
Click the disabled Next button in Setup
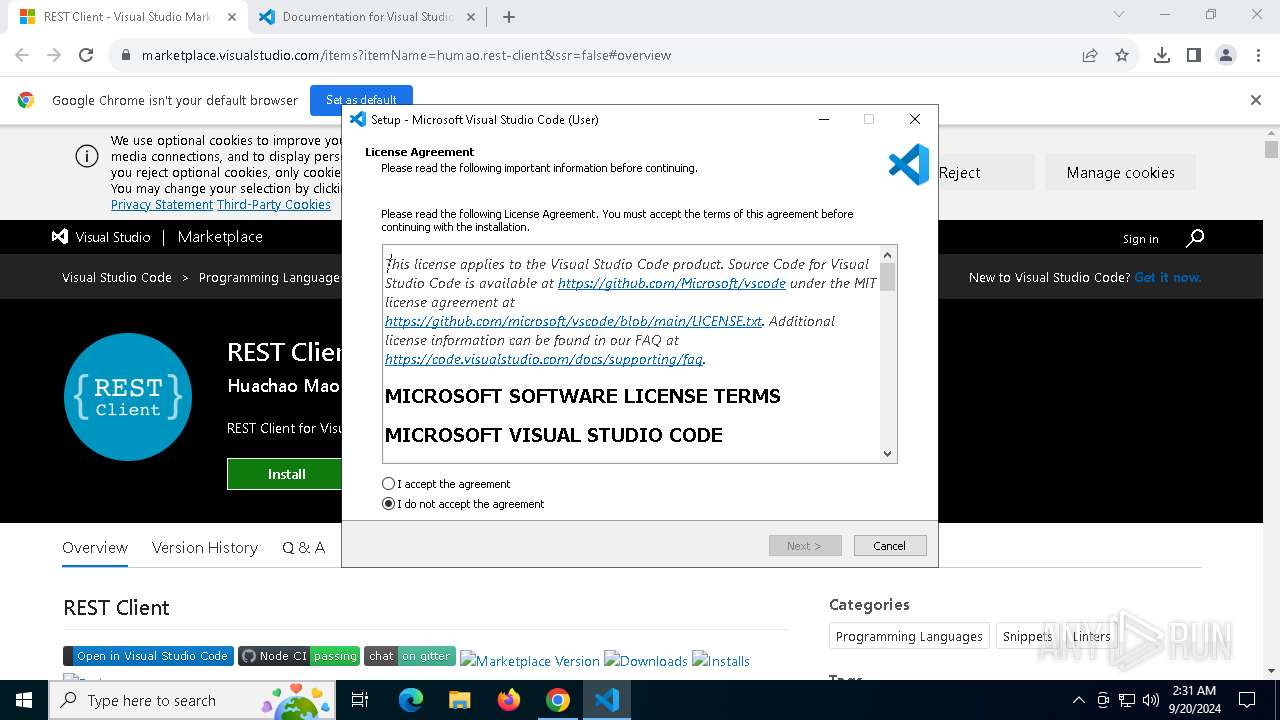pyautogui.click(x=805, y=546)
